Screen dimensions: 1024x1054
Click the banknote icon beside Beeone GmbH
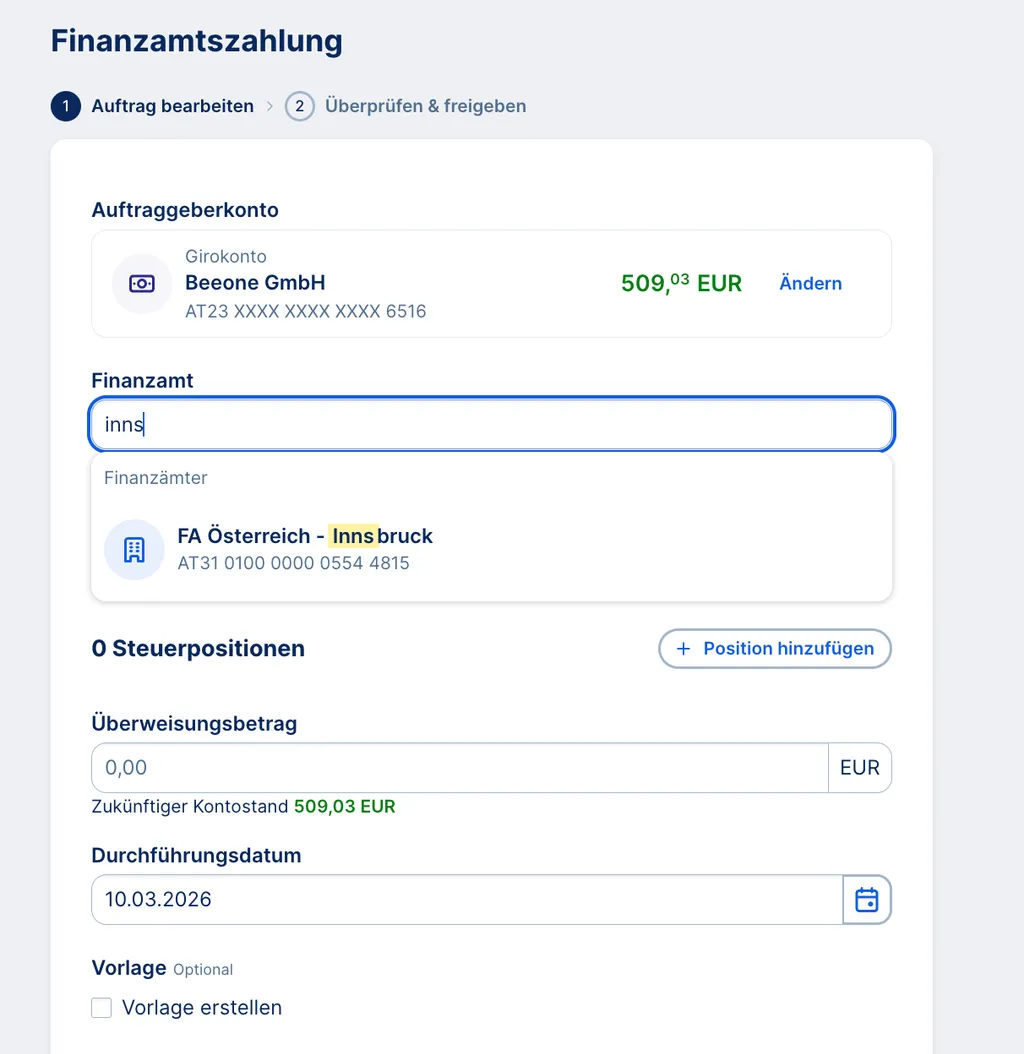coord(141,283)
